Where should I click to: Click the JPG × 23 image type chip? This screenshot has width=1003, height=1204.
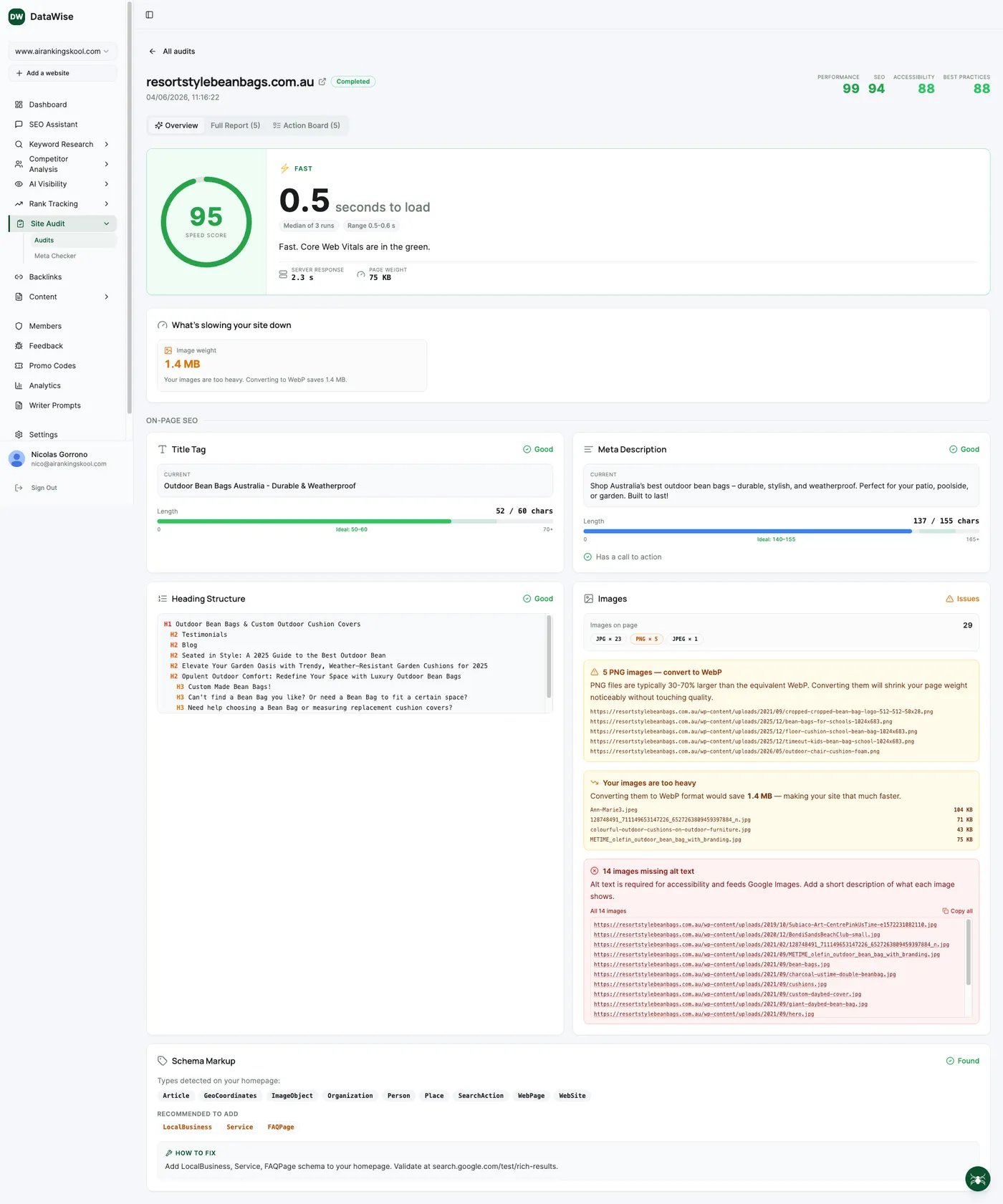pos(608,639)
